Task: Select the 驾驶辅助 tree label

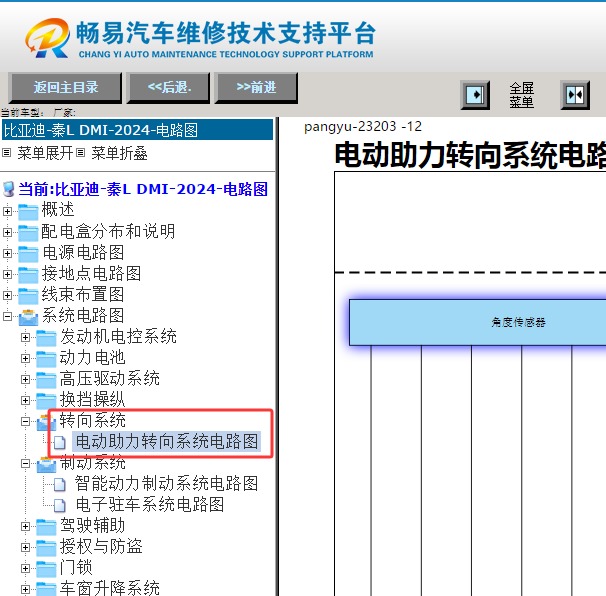Action: point(92,525)
